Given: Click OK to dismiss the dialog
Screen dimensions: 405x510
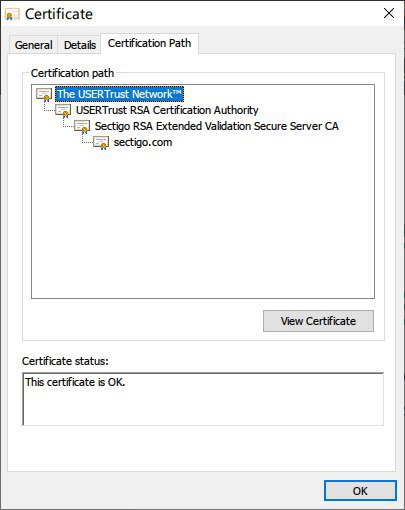Looking at the screenshot, I should pyautogui.click(x=360, y=491).
